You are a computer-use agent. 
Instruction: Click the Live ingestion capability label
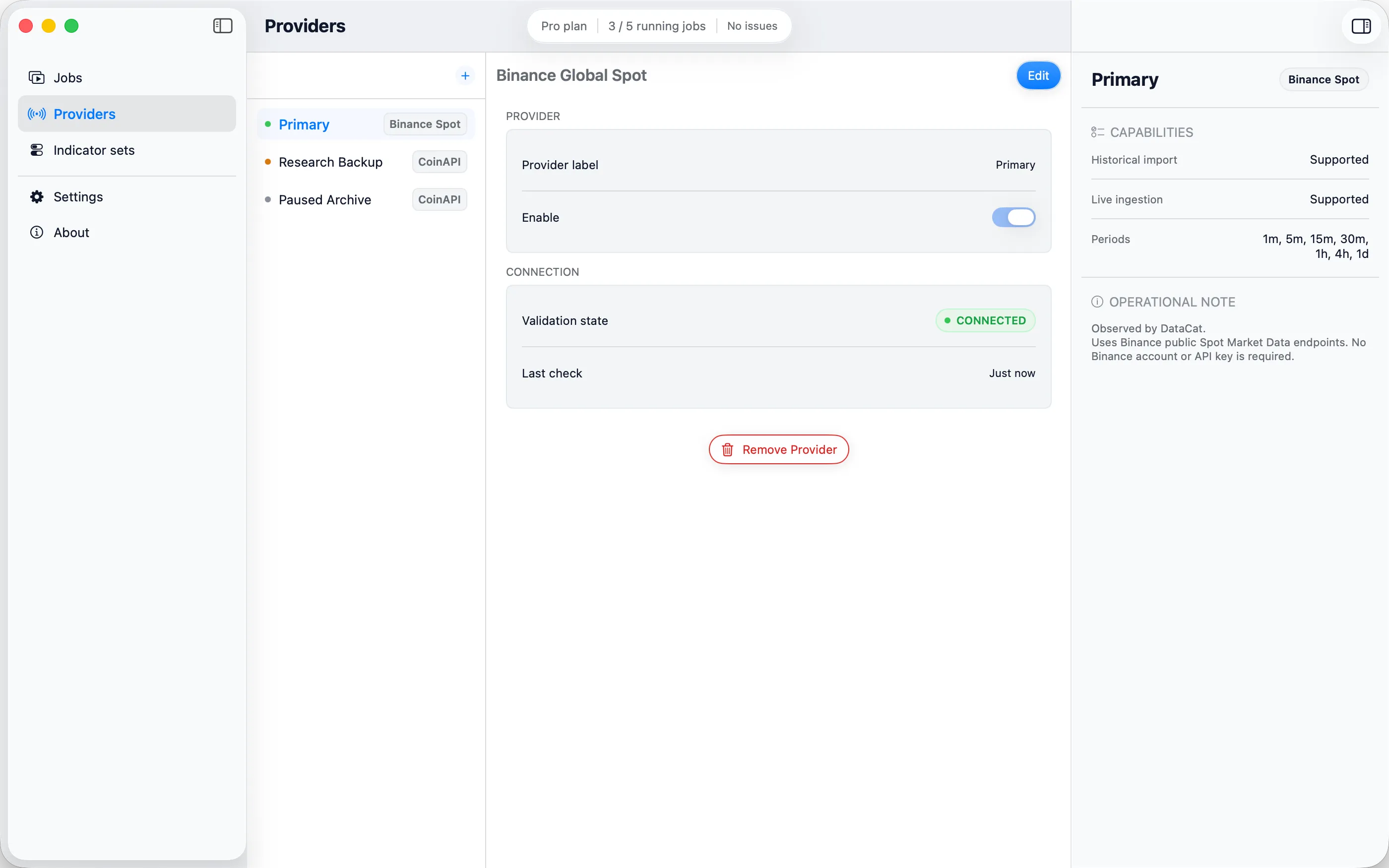point(1127,199)
